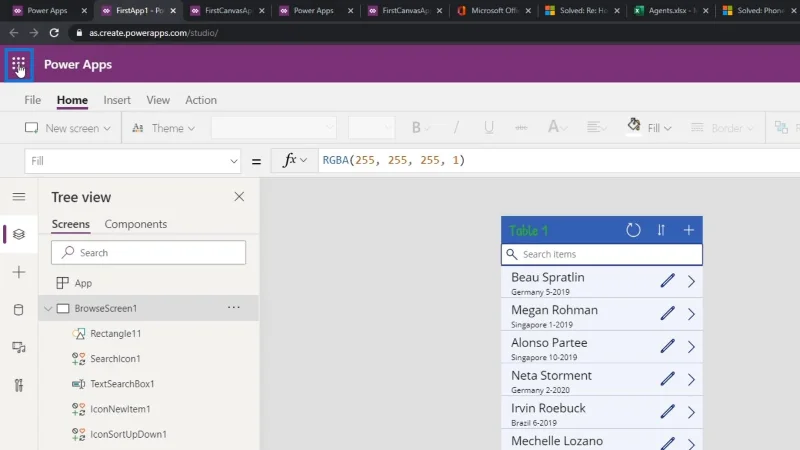The height and width of the screenshot is (450, 800).
Task: Edit Alonso Partee with pencil icon
Action: click(x=667, y=346)
